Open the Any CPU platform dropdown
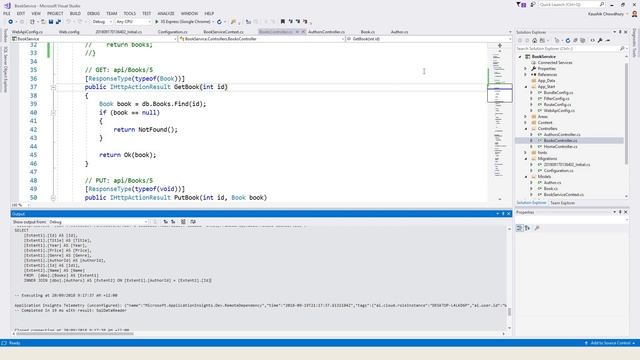640x360 pixels. coord(133,22)
